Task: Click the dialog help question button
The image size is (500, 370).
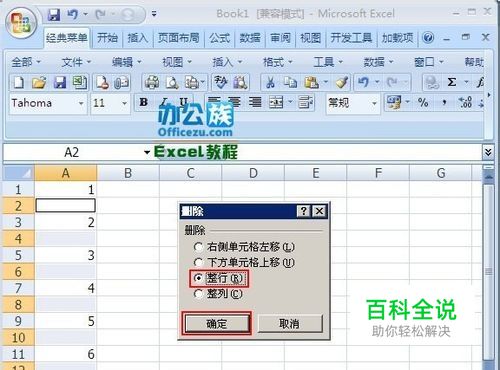Action: coord(304,211)
